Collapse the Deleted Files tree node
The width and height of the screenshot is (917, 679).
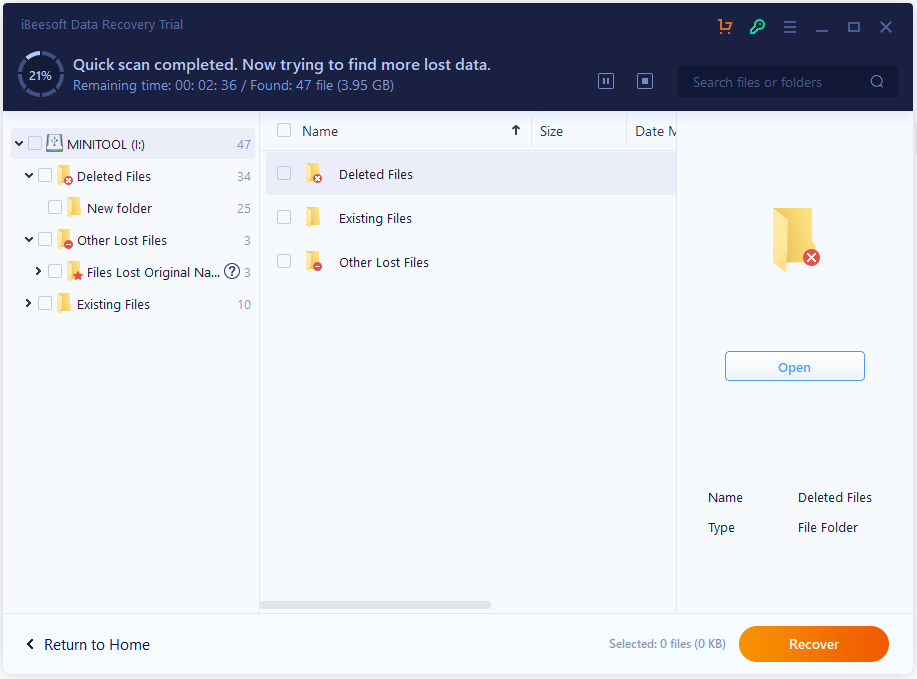click(x=29, y=175)
